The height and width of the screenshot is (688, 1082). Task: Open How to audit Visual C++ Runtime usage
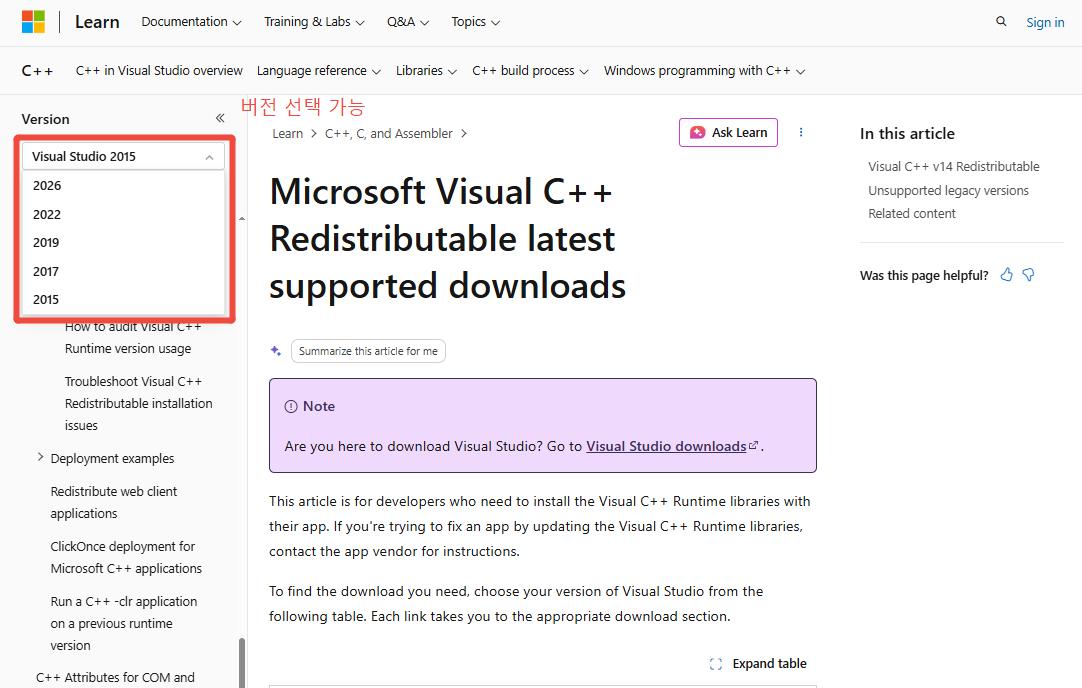pos(132,337)
